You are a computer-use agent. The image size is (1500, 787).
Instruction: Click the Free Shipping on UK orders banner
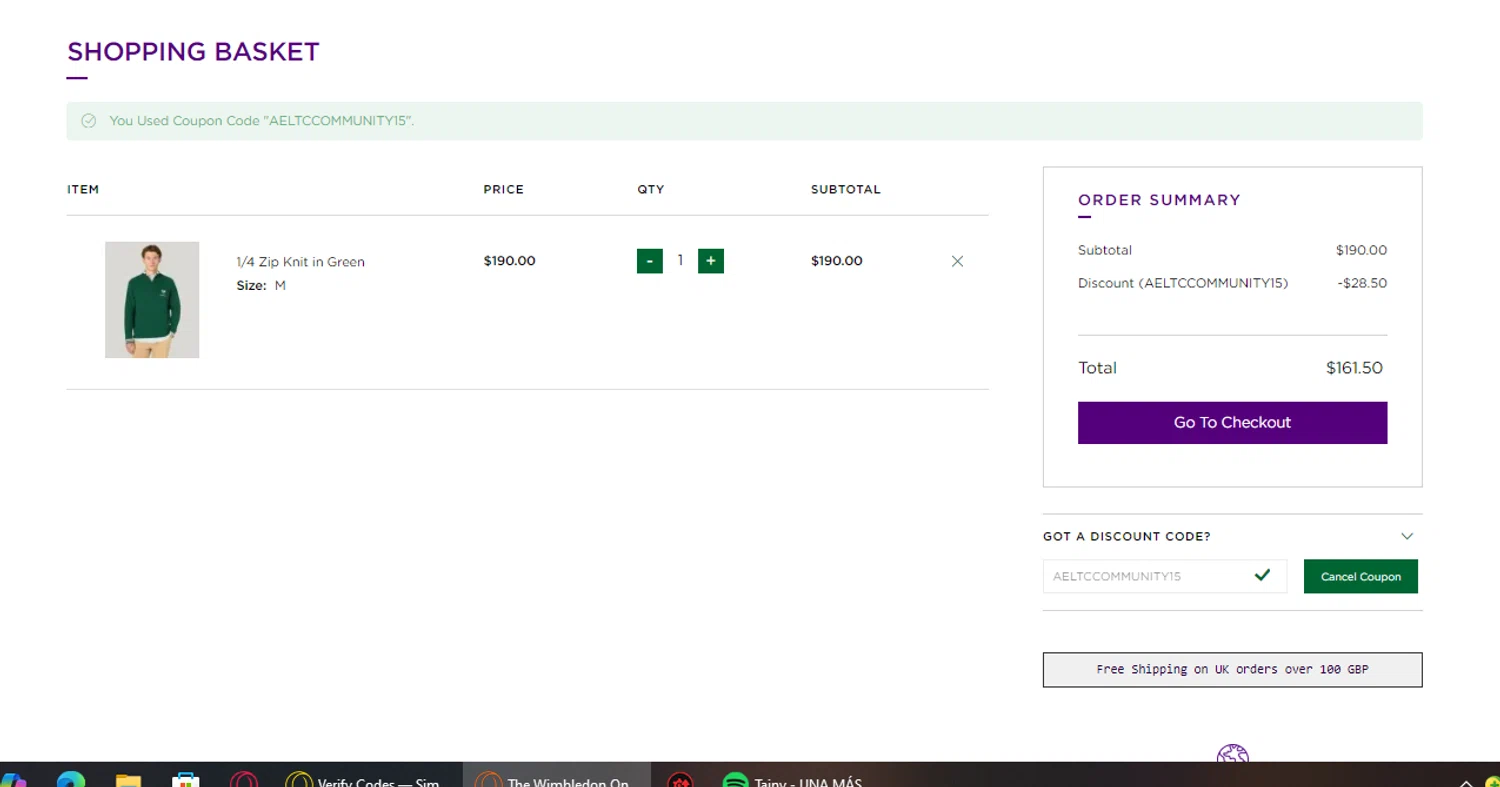[x=1232, y=670]
